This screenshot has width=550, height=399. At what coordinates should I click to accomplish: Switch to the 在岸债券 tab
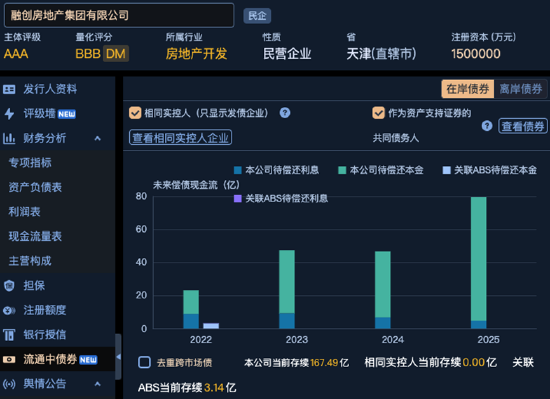(x=468, y=89)
